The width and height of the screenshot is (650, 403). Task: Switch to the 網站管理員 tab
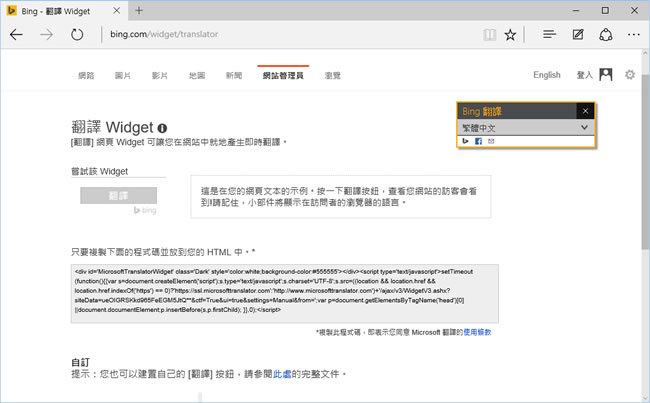284,75
